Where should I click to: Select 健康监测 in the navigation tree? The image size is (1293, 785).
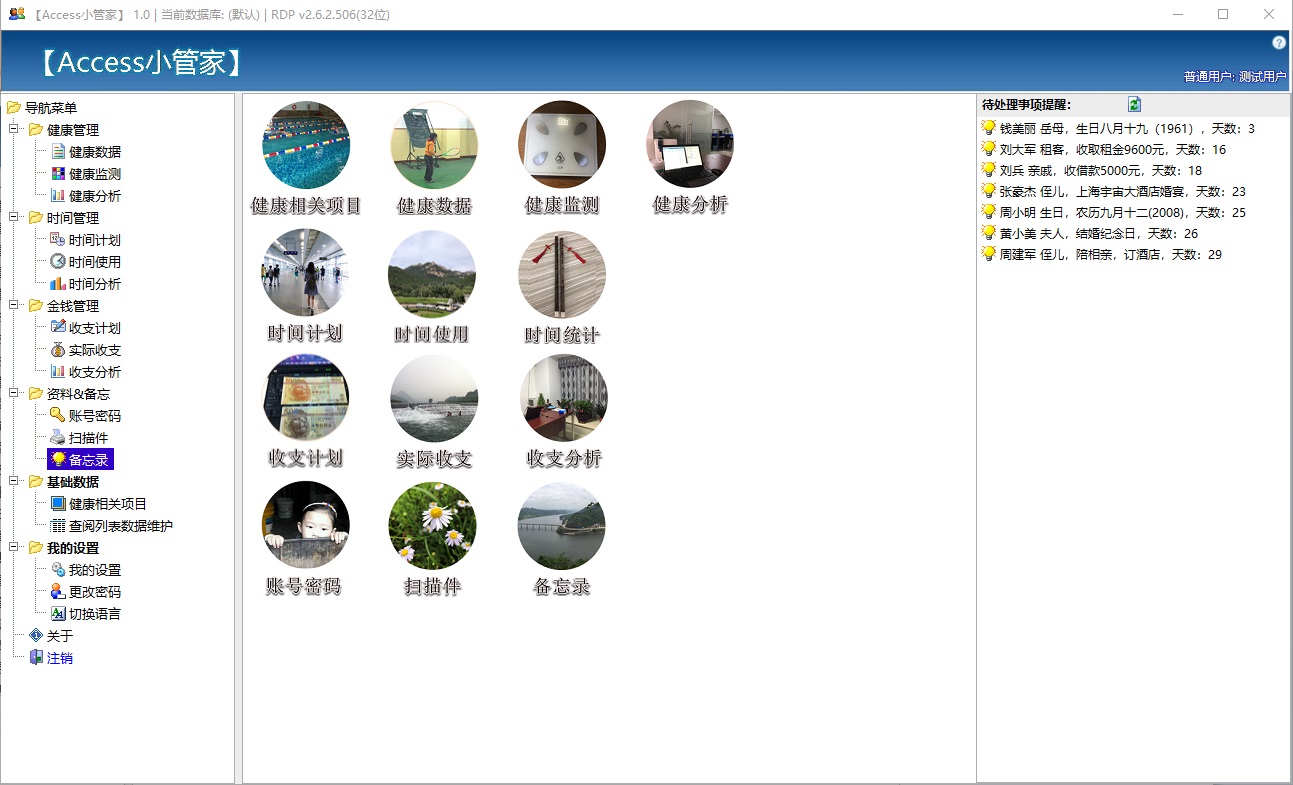click(95, 174)
